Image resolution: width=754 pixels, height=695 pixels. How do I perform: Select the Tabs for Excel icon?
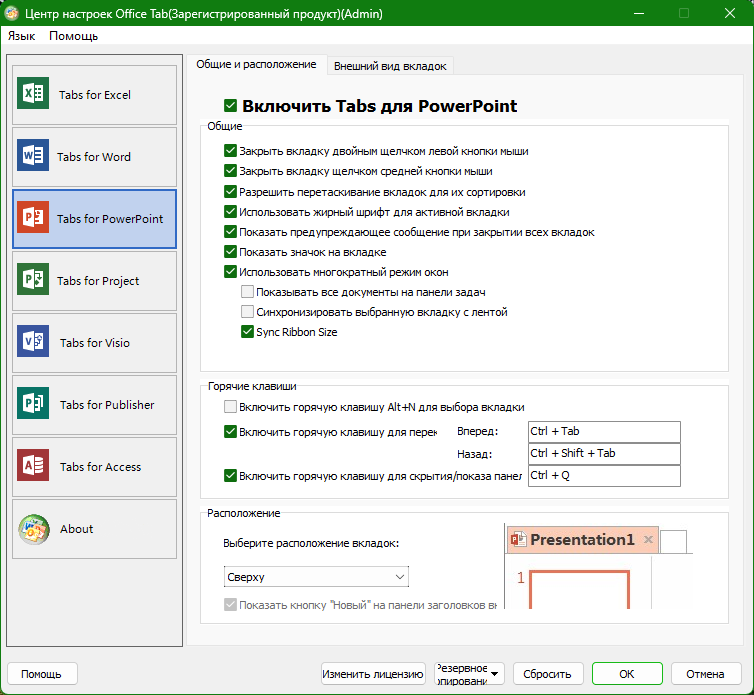(33, 93)
